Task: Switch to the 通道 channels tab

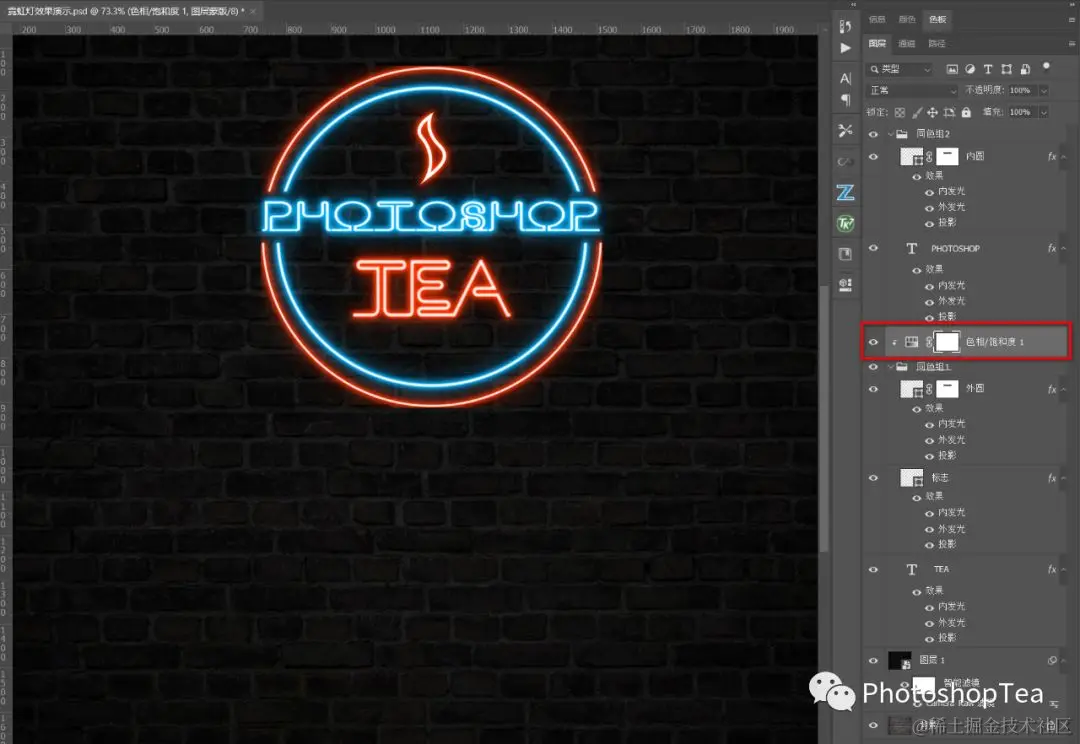Action: pos(906,43)
